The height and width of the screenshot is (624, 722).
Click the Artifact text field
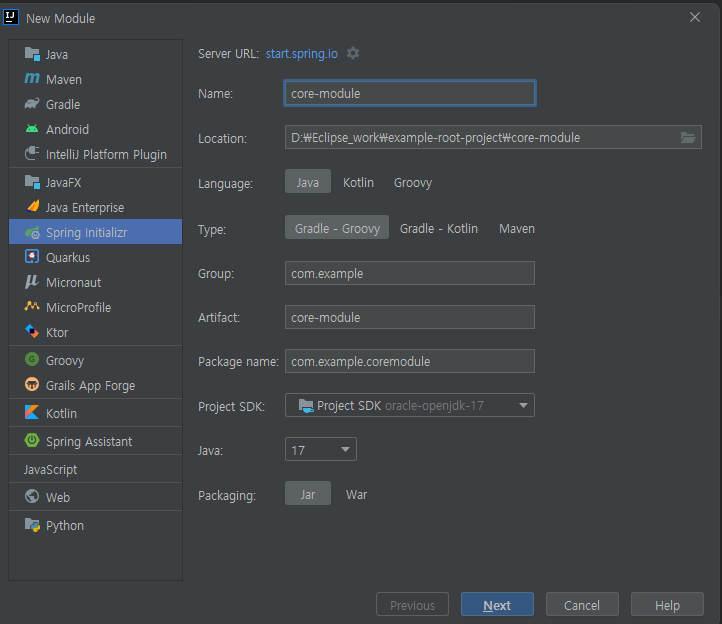409,317
